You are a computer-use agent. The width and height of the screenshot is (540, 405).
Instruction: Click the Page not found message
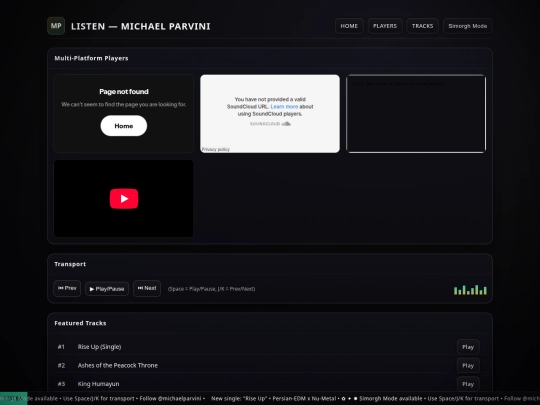(x=124, y=92)
